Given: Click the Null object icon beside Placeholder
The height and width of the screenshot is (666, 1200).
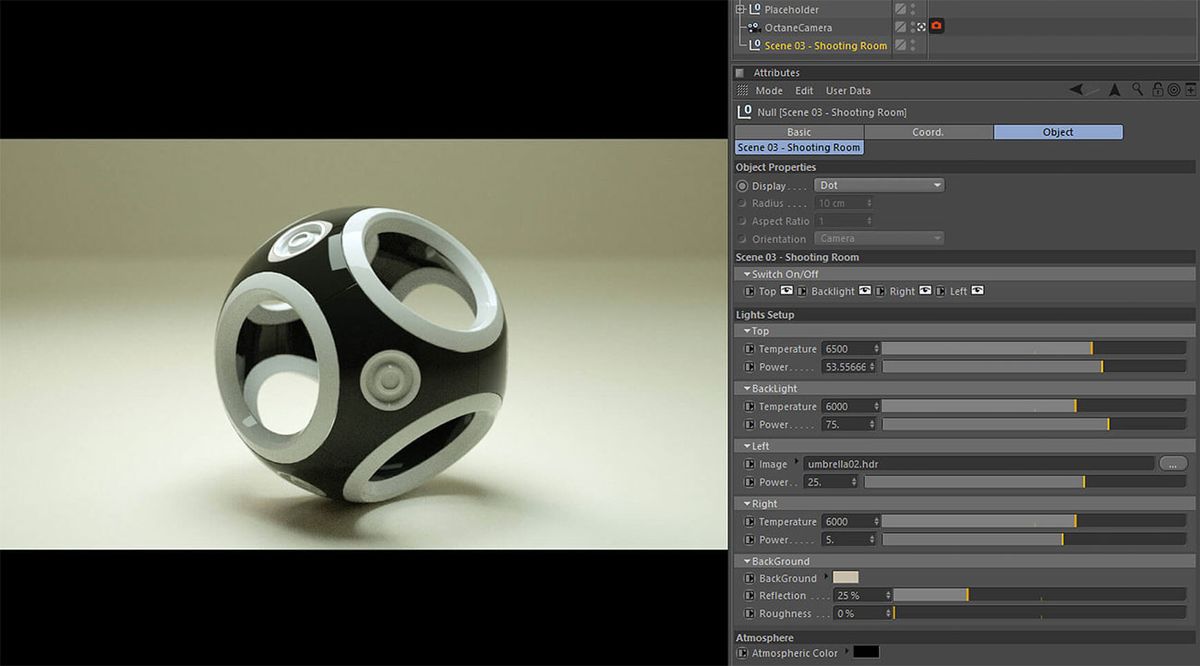Looking at the screenshot, I should point(753,8).
